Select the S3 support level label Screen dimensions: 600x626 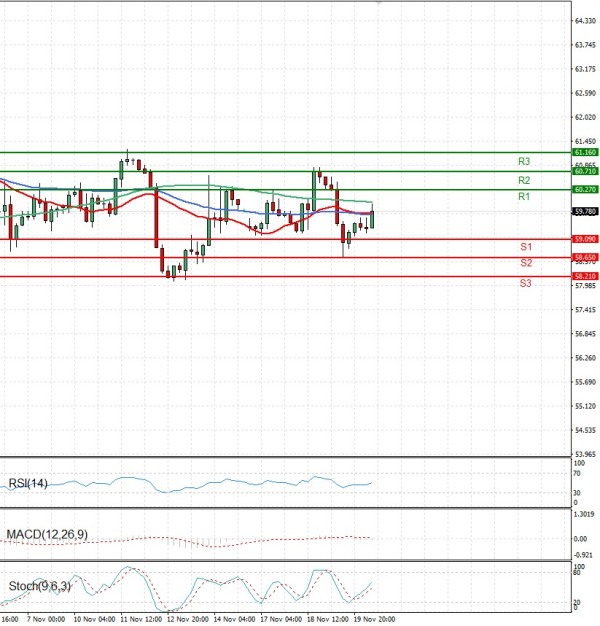coord(525,284)
